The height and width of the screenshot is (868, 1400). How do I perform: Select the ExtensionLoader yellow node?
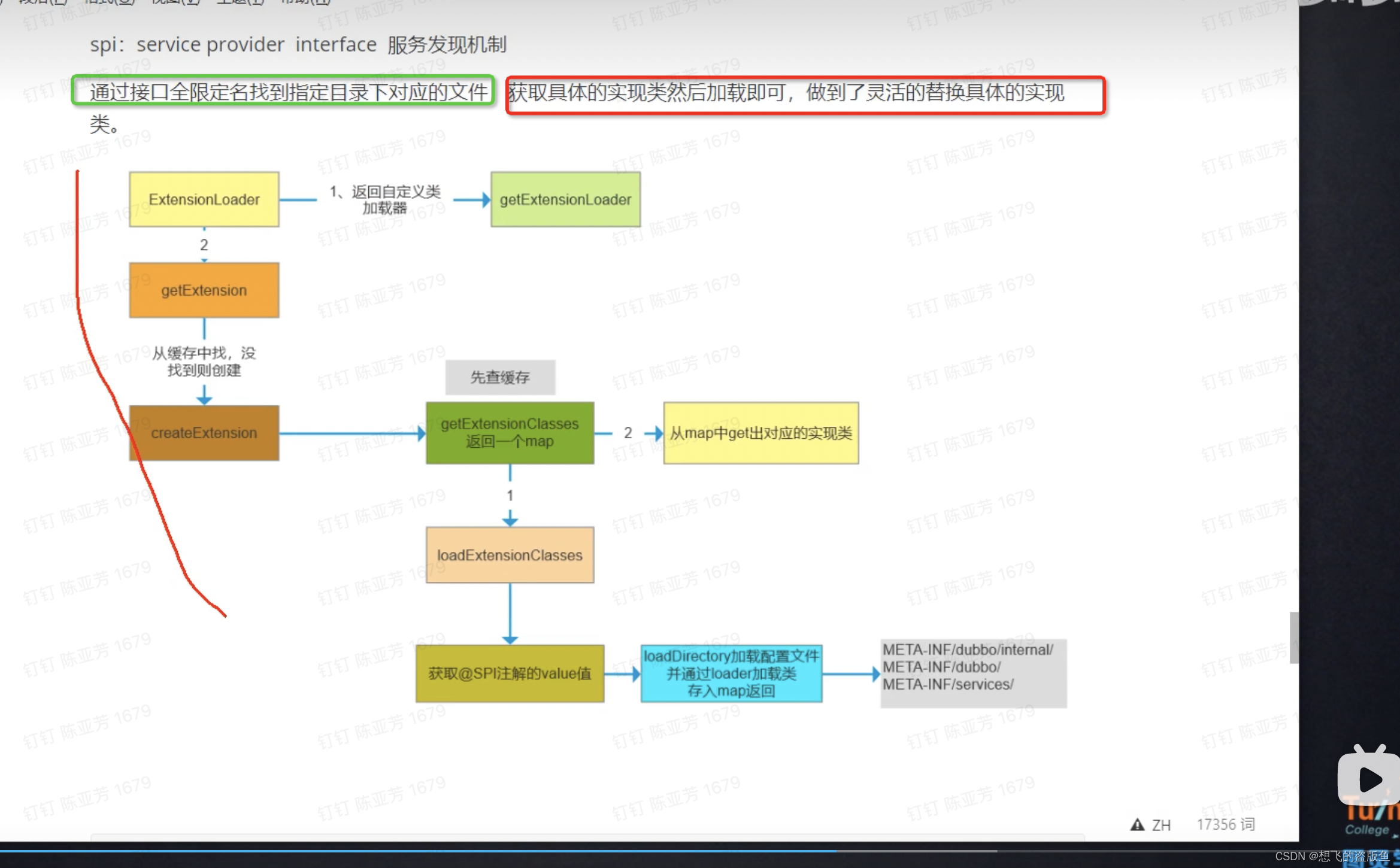204,199
